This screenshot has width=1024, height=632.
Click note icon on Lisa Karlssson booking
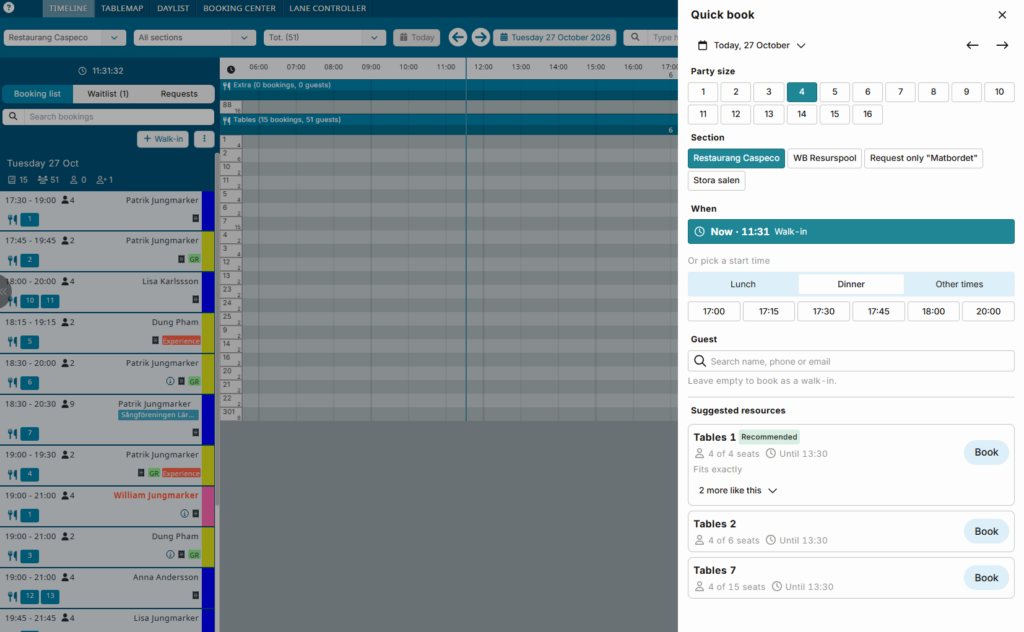pos(195,300)
